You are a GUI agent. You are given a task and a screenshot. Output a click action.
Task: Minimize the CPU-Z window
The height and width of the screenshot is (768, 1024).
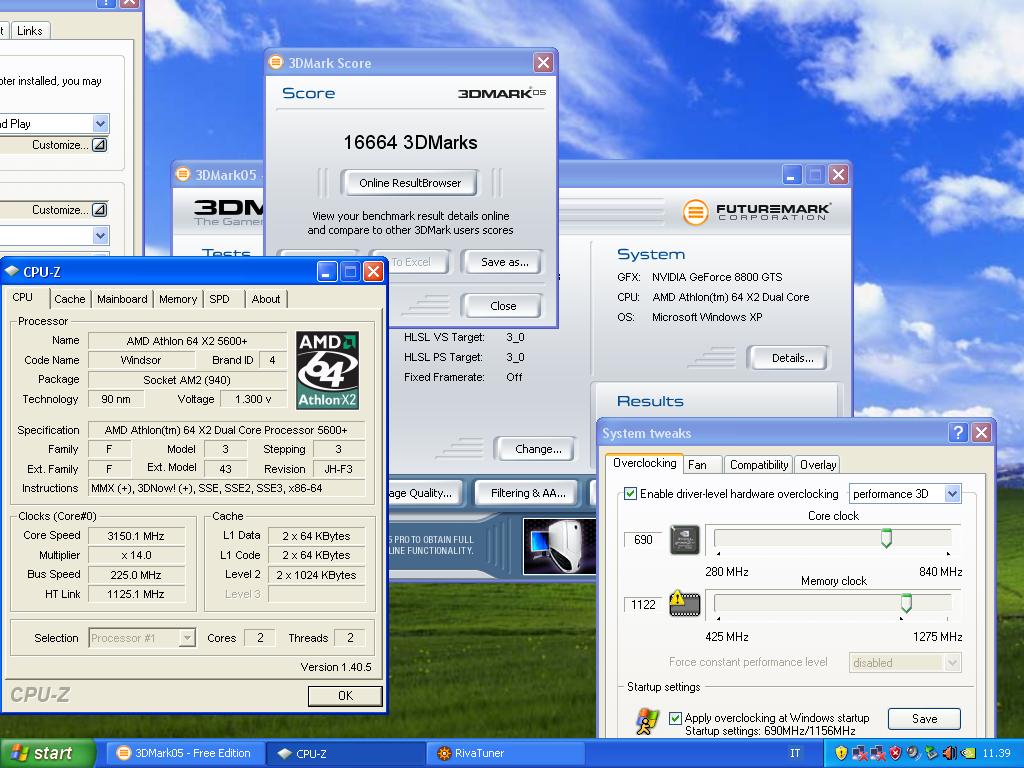[x=327, y=271]
